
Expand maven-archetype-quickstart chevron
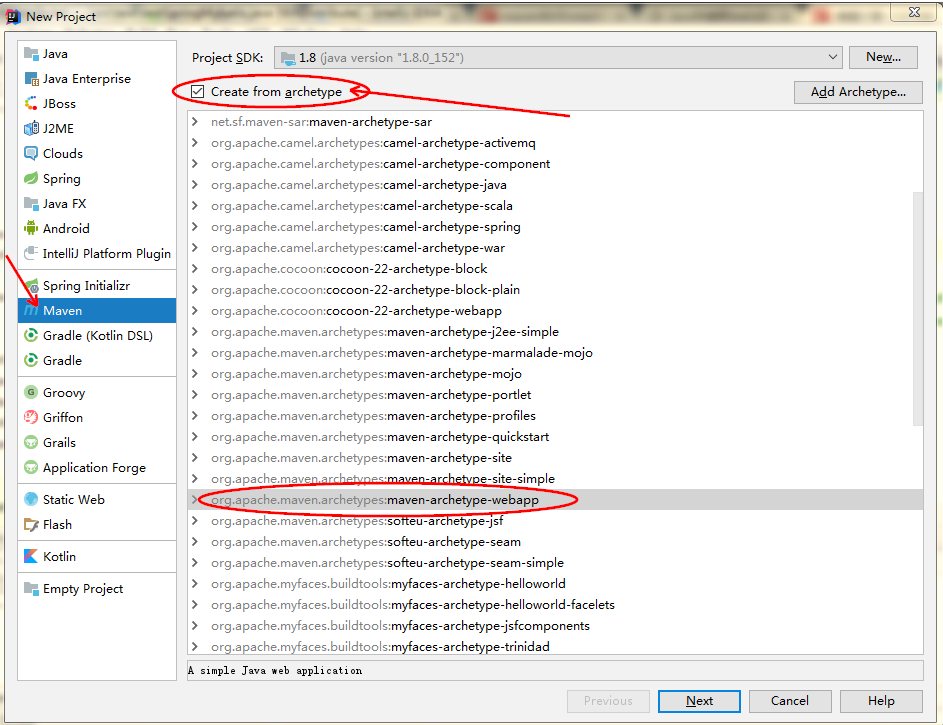pyautogui.click(x=195, y=436)
